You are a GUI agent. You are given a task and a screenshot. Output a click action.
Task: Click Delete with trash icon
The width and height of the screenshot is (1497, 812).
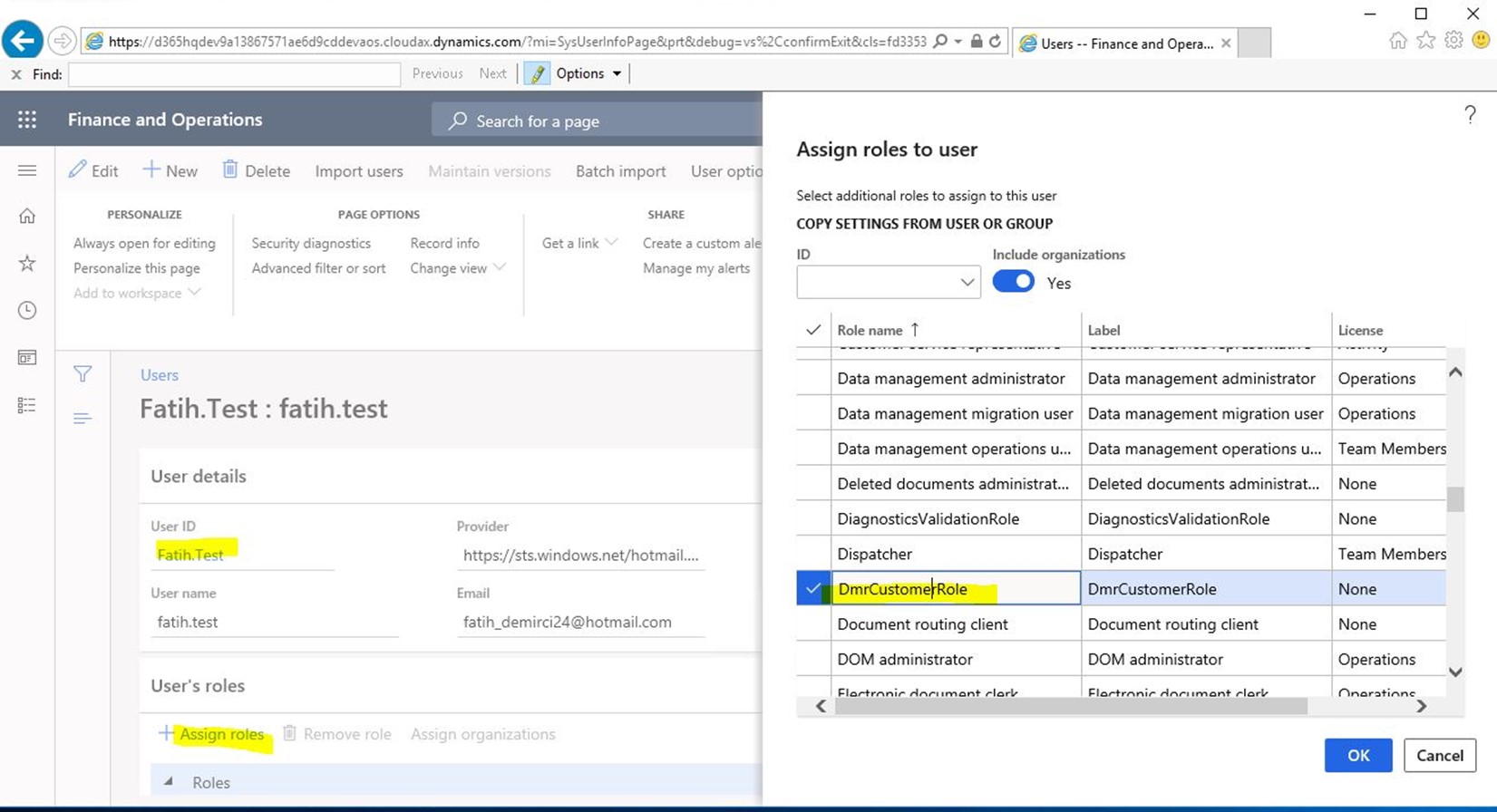point(257,170)
